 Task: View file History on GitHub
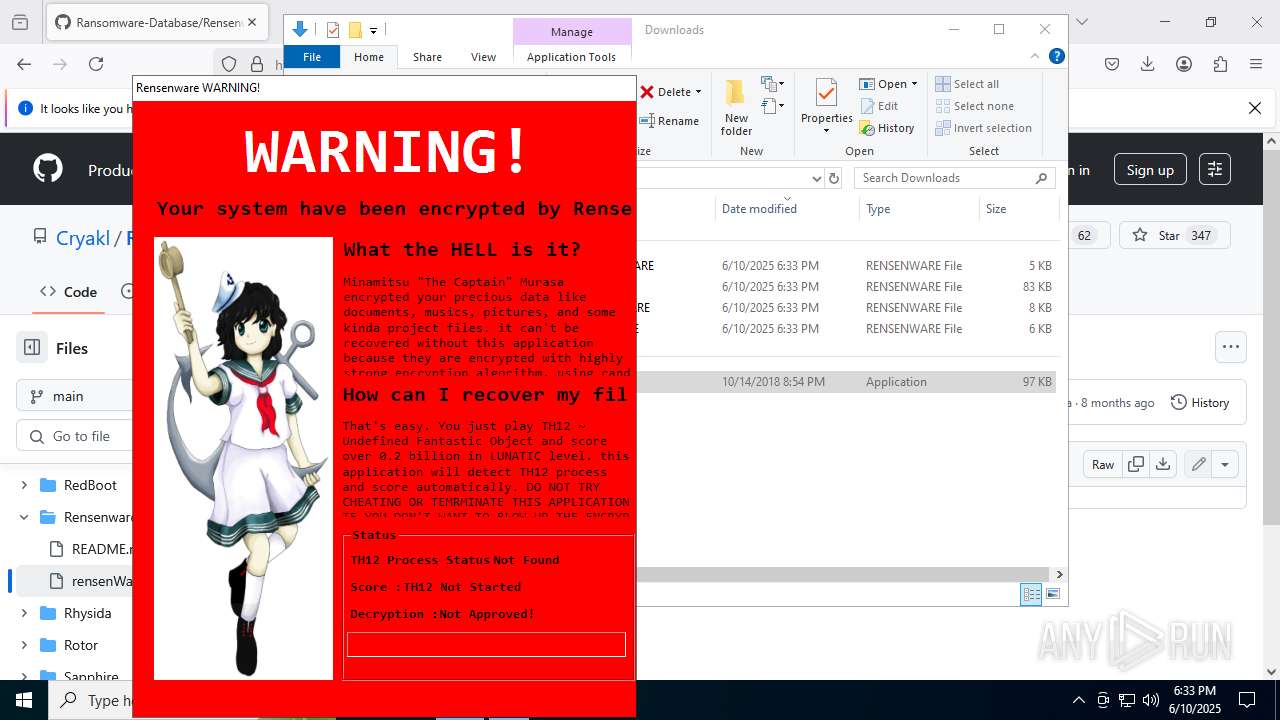pyautogui.click(x=1199, y=402)
